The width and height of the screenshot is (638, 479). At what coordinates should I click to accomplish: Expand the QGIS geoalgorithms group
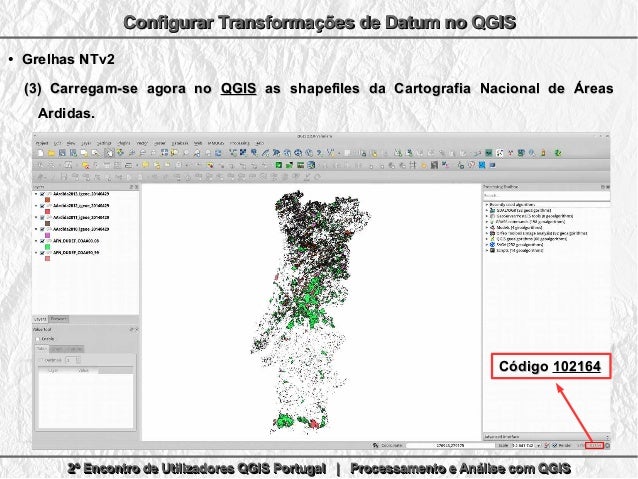pos(487,239)
